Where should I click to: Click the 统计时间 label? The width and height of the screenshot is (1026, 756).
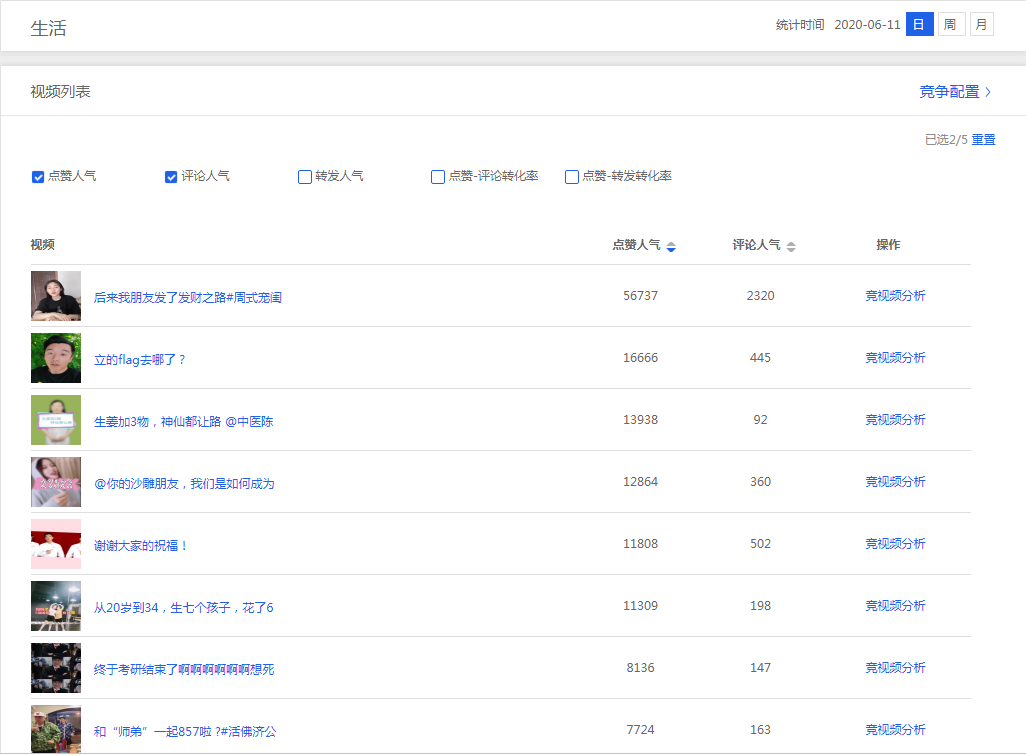point(800,25)
